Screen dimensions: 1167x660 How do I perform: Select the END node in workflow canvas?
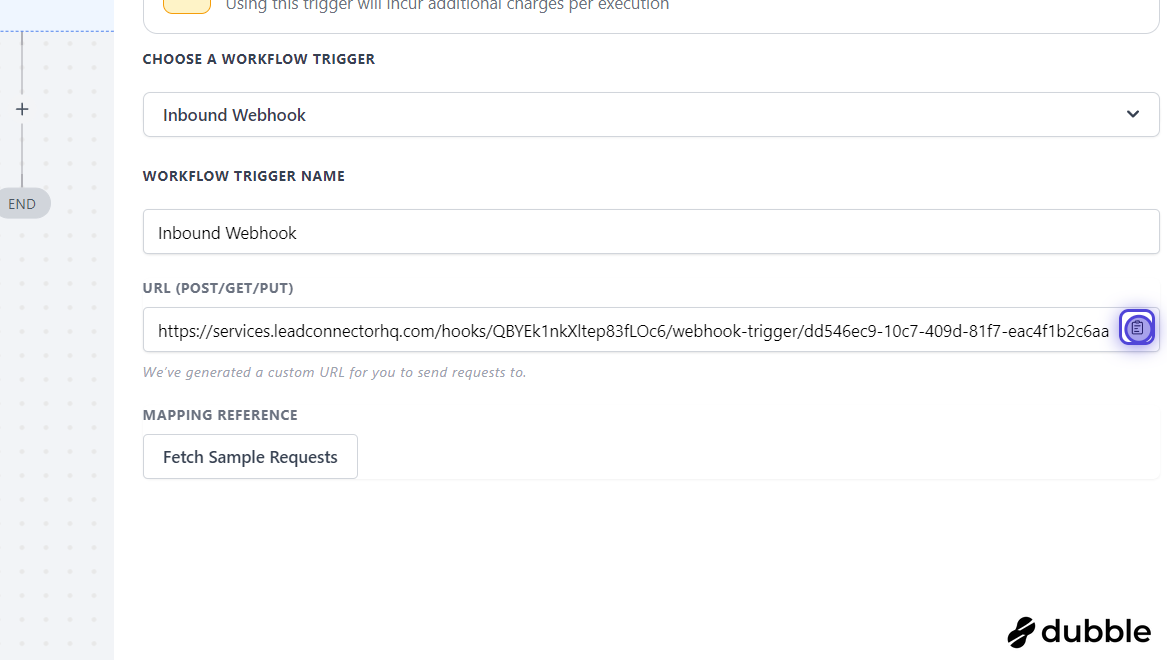pos(22,204)
